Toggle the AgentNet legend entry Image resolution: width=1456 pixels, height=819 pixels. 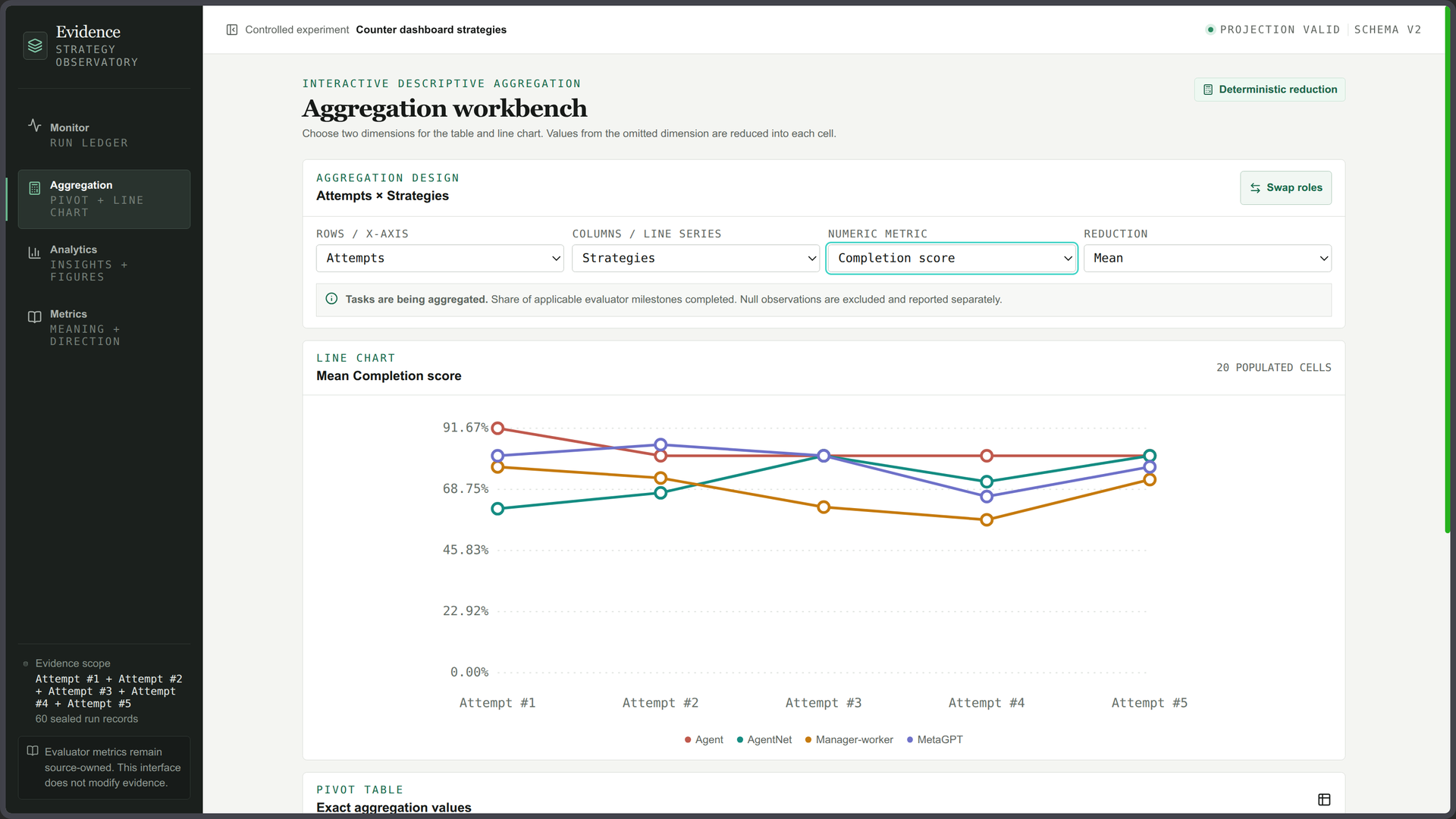764,739
